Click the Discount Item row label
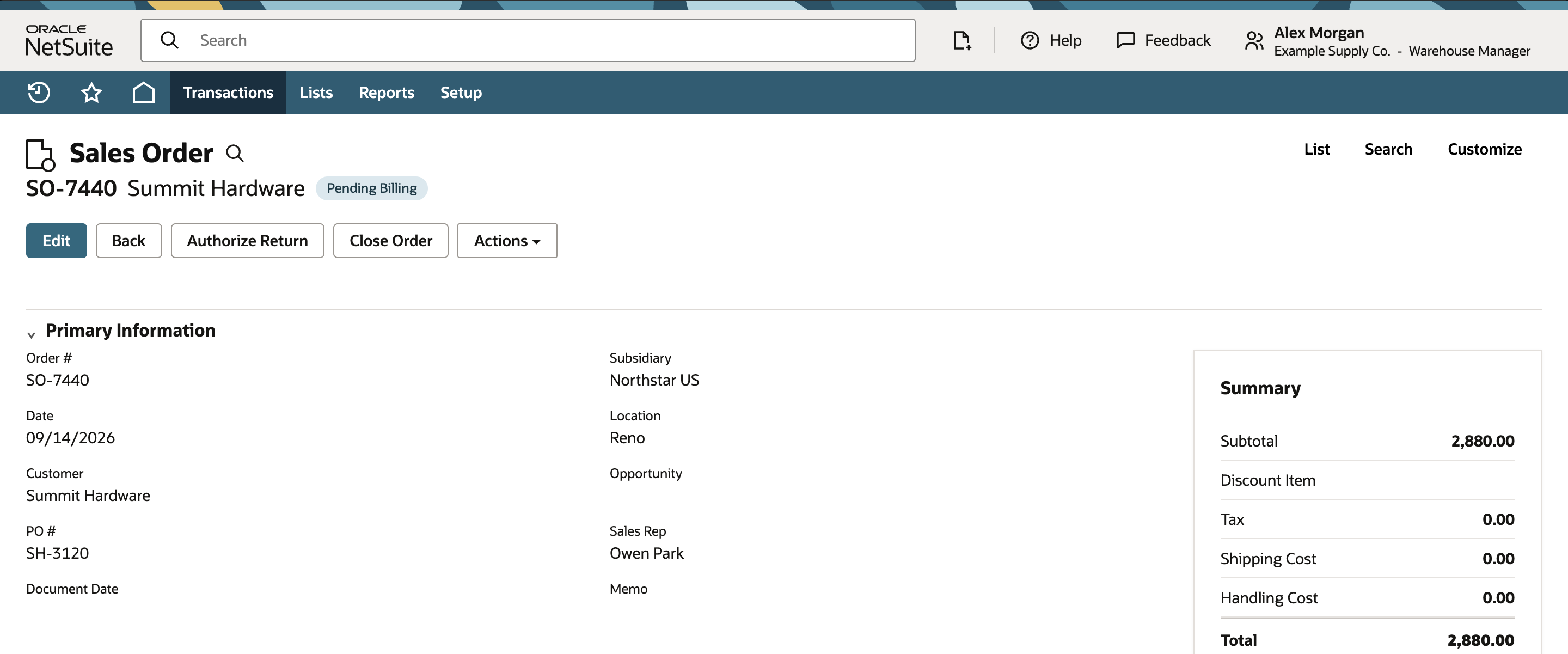Image resolution: width=1568 pixels, height=654 pixels. (1267, 480)
